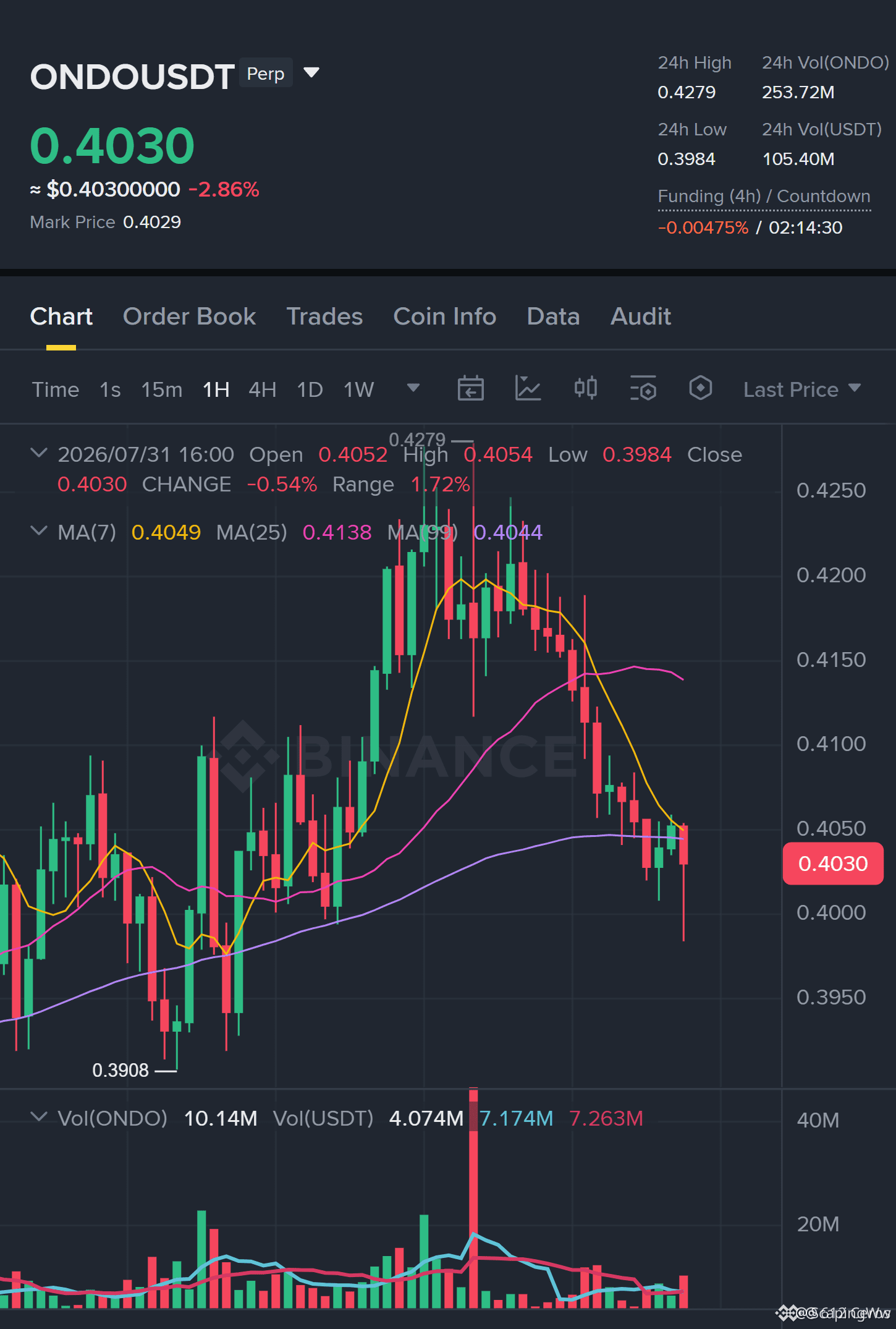Select the 1H interval

(x=216, y=389)
